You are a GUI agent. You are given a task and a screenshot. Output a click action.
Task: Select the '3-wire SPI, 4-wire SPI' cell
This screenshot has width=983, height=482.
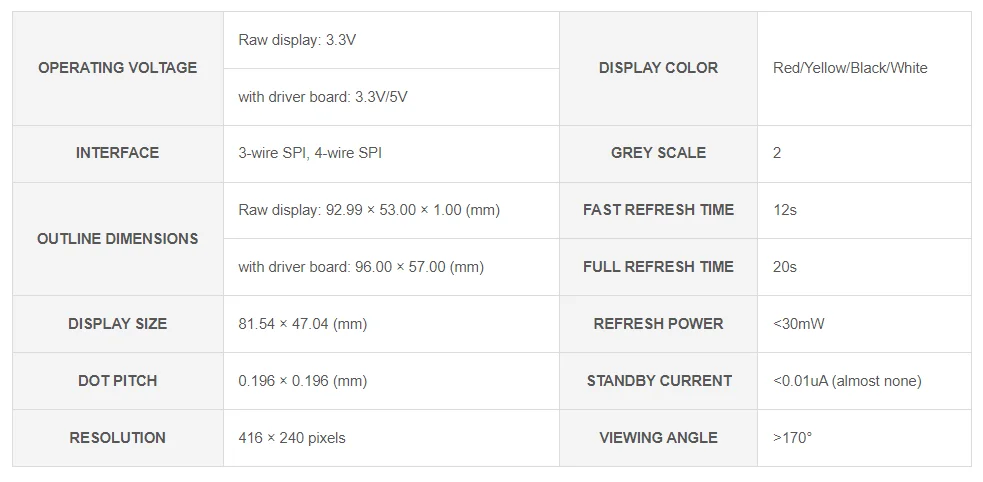310,153
